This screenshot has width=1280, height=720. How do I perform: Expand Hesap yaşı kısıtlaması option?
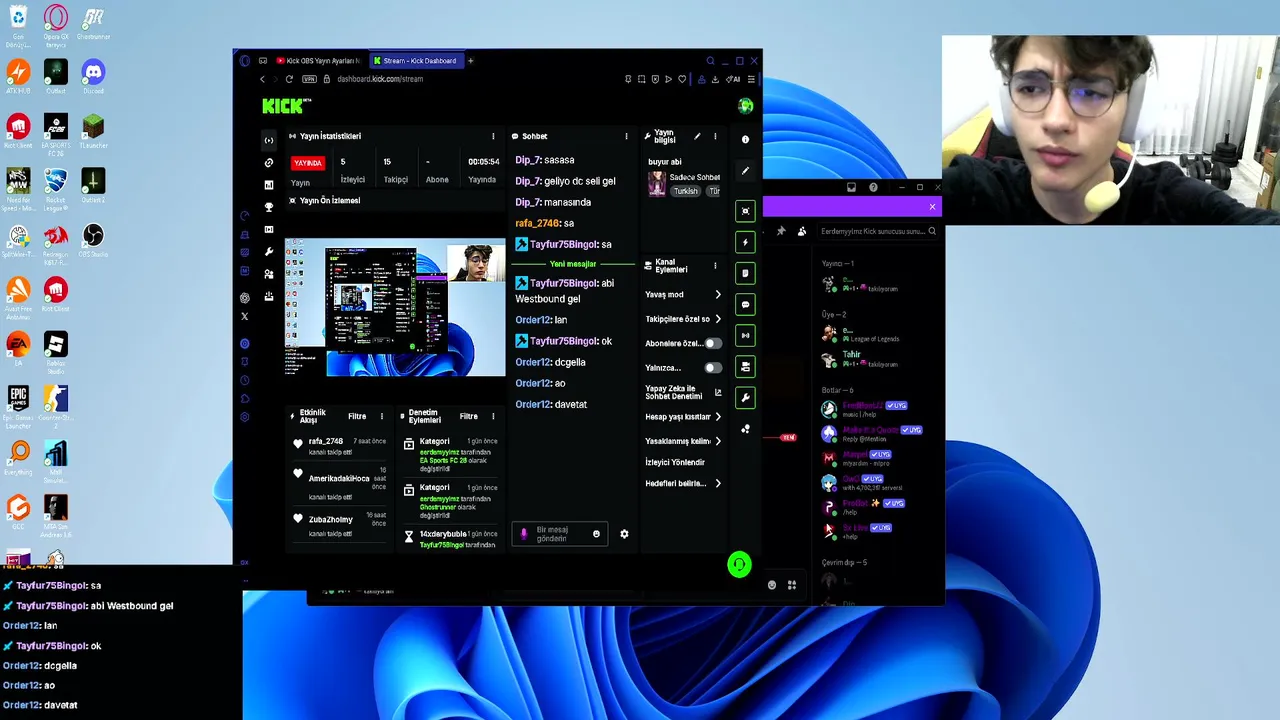click(x=683, y=417)
